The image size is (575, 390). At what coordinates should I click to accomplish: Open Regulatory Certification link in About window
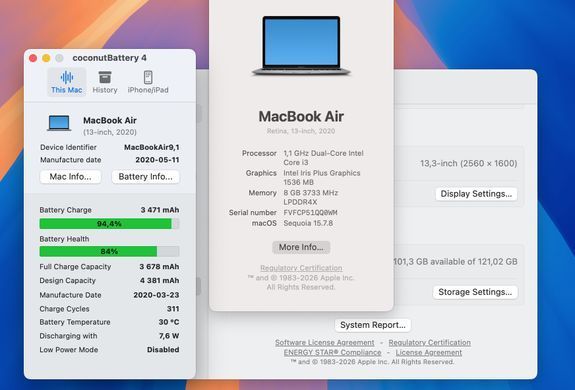pyautogui.click(x=301, y=268)
